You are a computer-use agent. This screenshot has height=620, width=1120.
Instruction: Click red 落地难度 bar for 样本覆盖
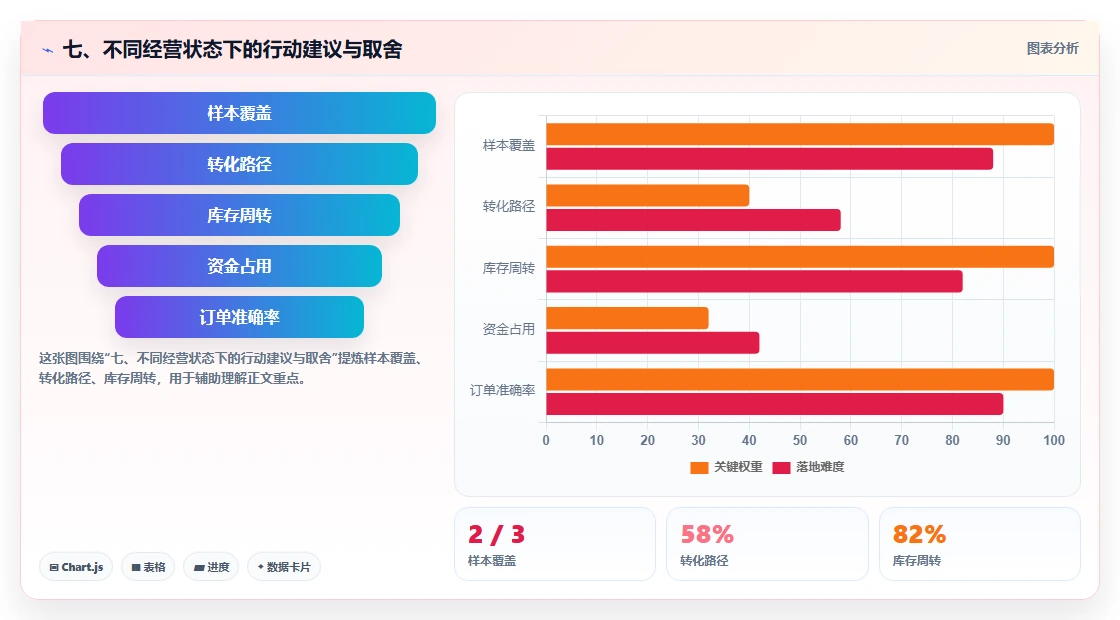point(769,159)
